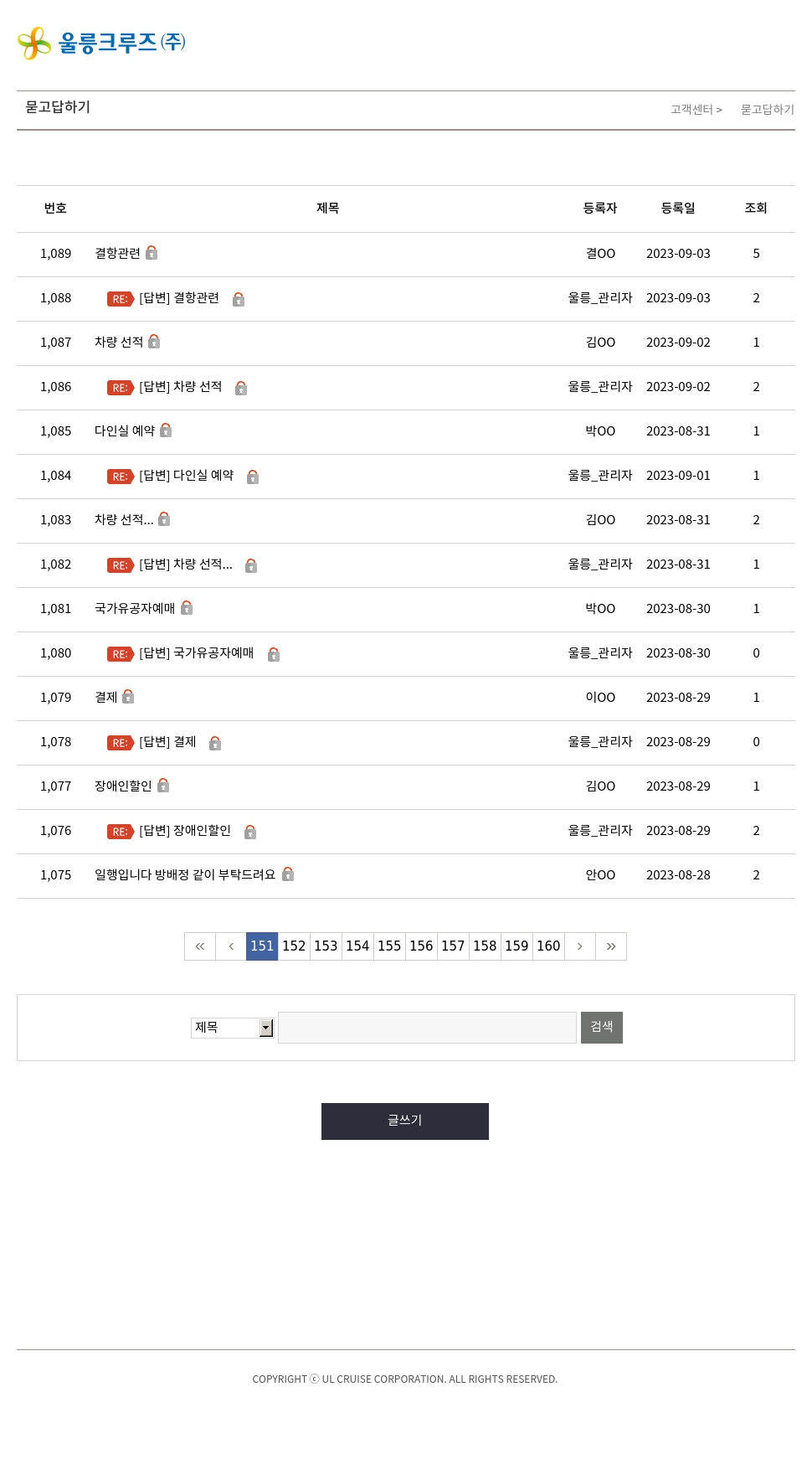The image size is (812, 1459).
Task: Go to the first page with double-left arrow
Action: (x=200, y=946)
